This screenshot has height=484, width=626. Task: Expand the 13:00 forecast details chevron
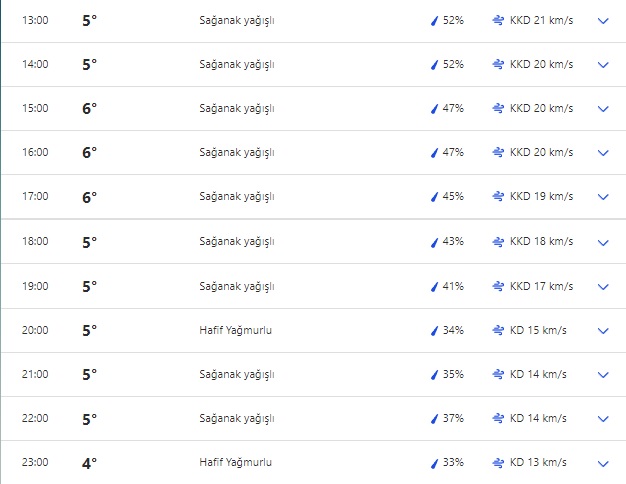(x=603, y=20)
